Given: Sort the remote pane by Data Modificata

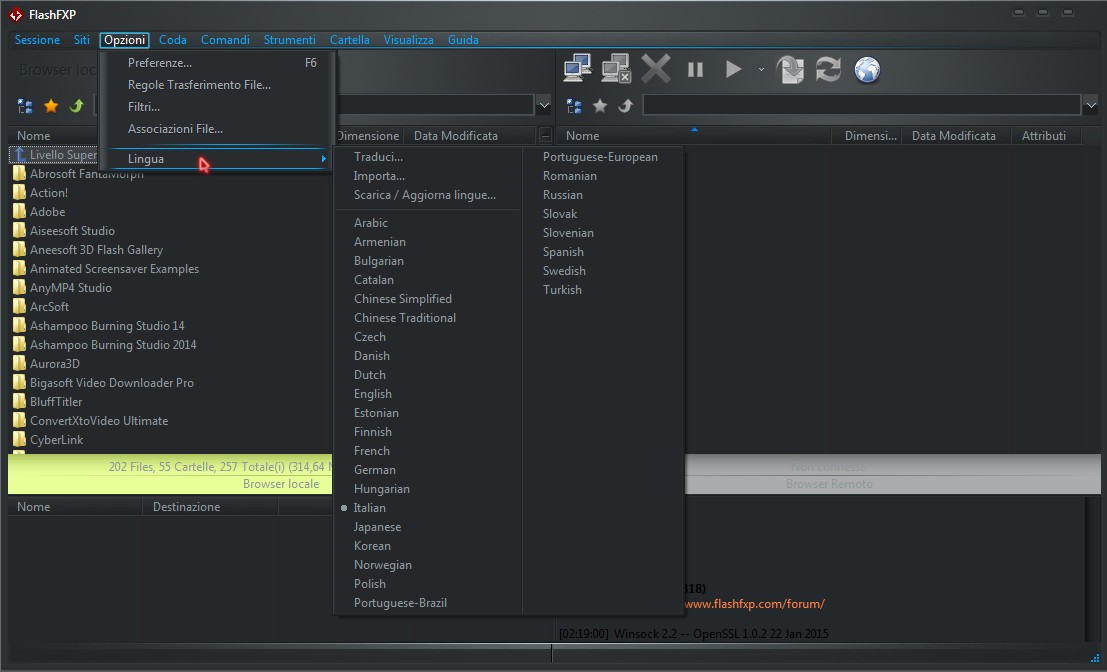Looking at the screenshot, I should click(956, 136).
